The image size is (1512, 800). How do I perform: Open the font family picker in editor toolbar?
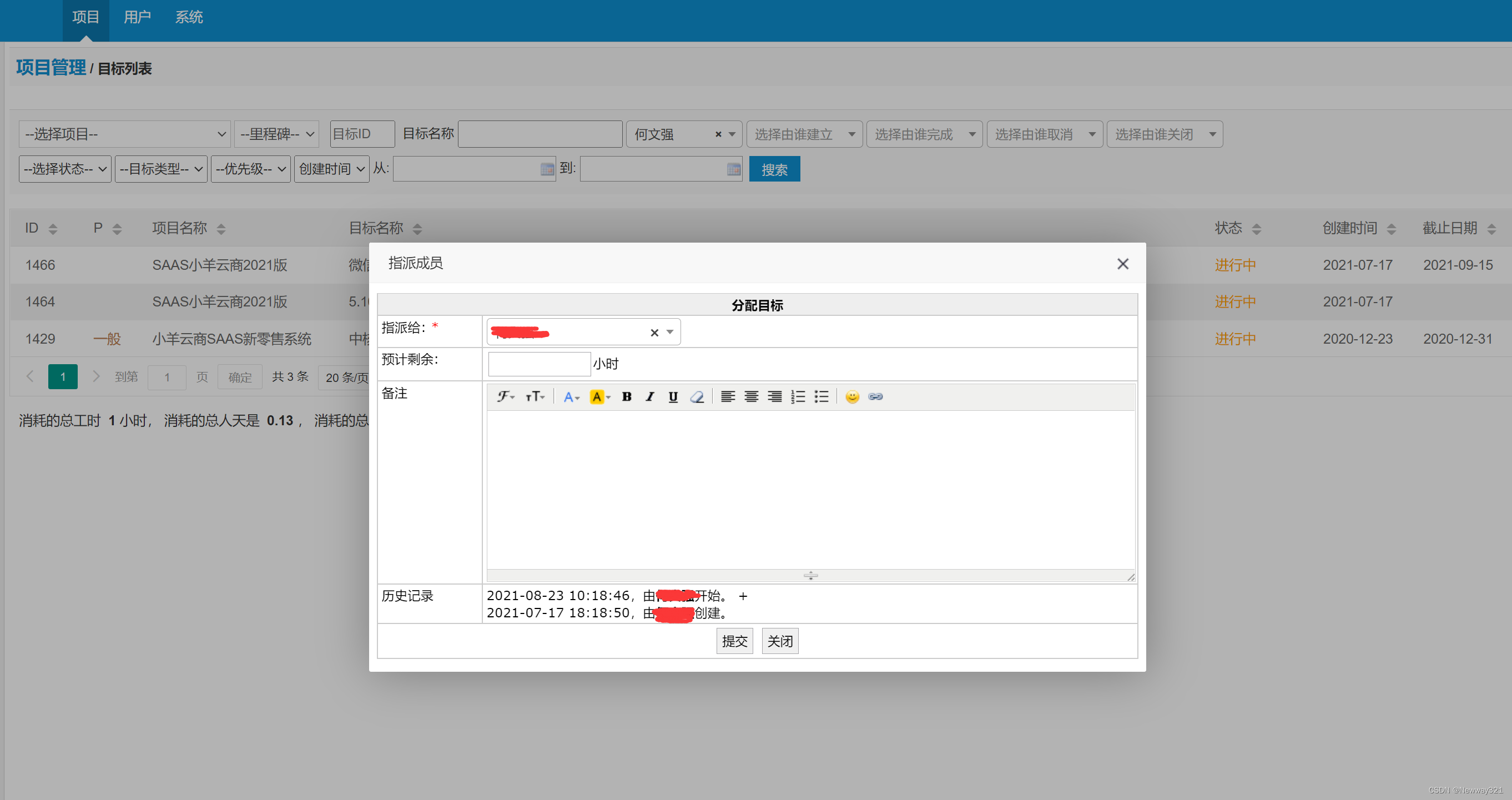point(505,397)
